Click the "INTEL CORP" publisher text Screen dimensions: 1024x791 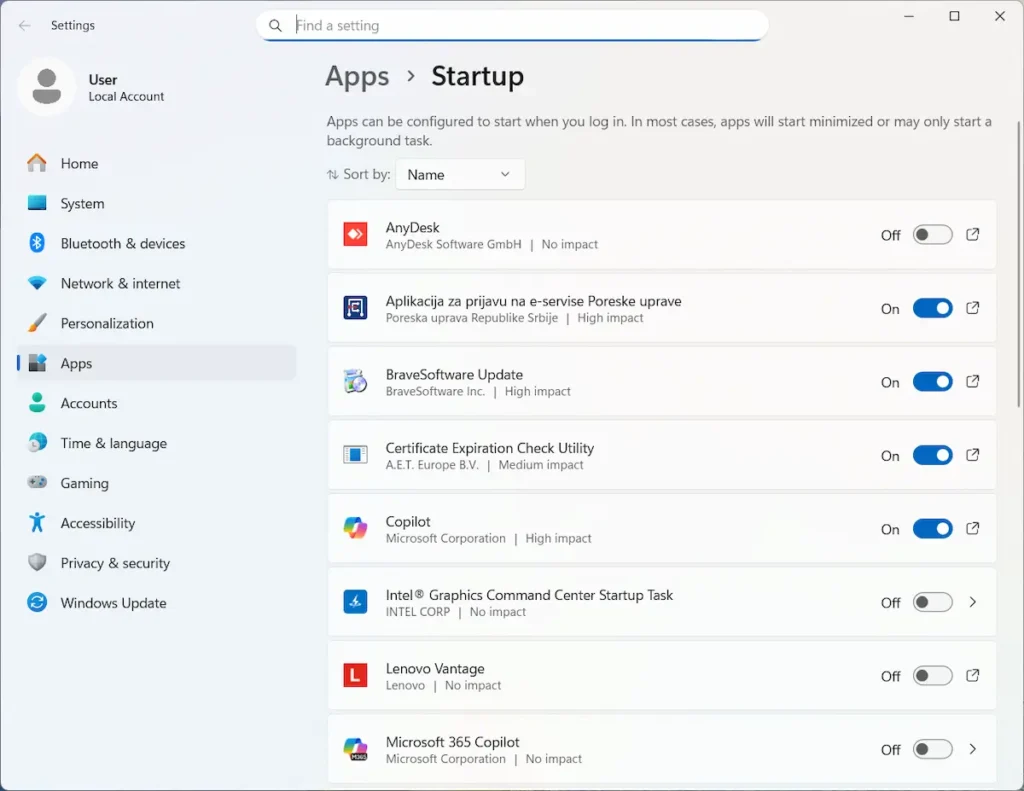pyautogui.click(x=417, y=612)
